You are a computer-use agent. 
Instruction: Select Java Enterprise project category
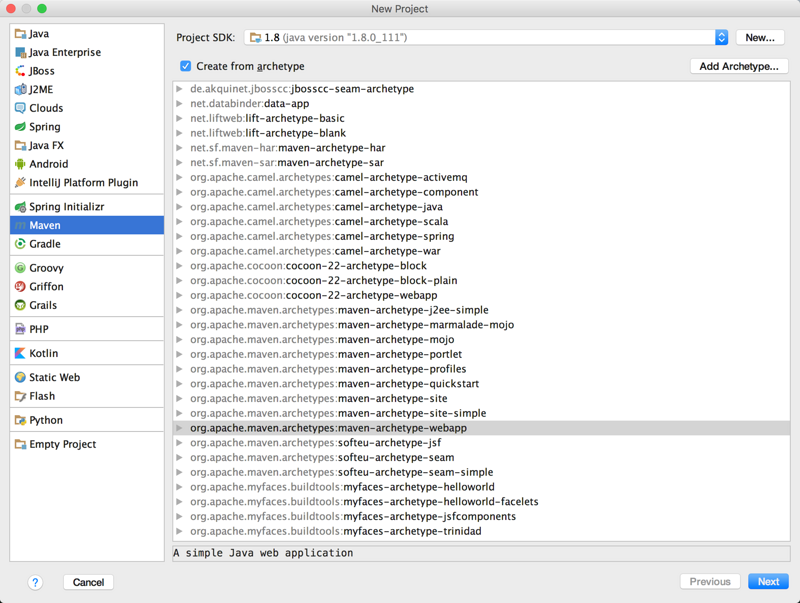pyautogui.click(x=87, y=53)
